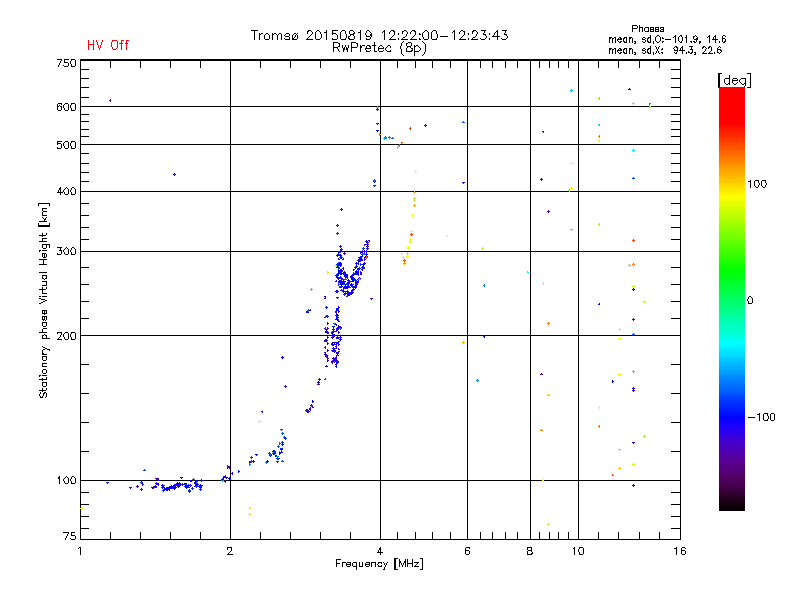This screenshot has width=800, height=600.
Task: Click the '[deg]' colorbar unit label
Action: 734,80
